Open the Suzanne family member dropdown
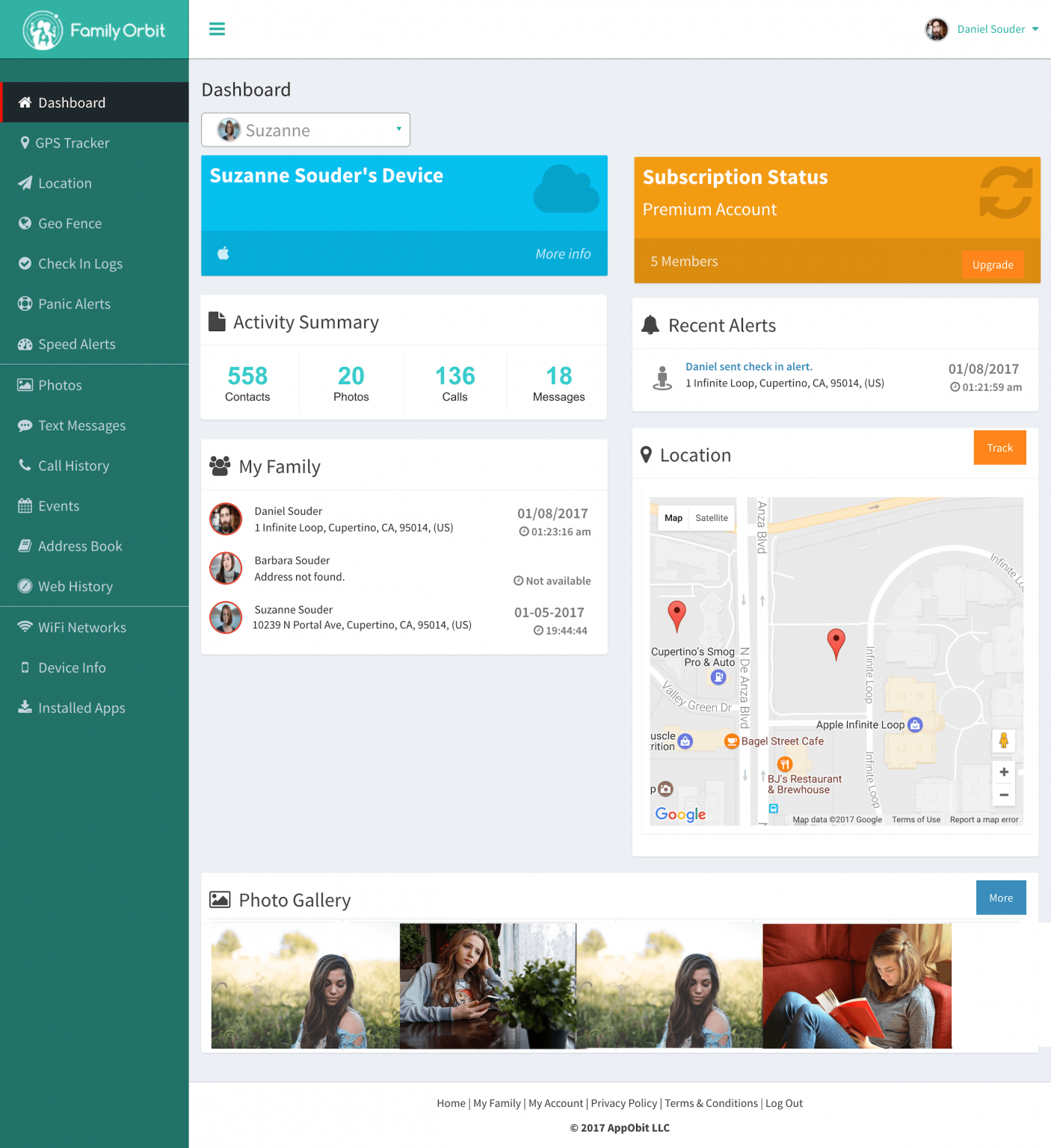1051x1148 pixels. pyautogui.click(x=306, y=130)
